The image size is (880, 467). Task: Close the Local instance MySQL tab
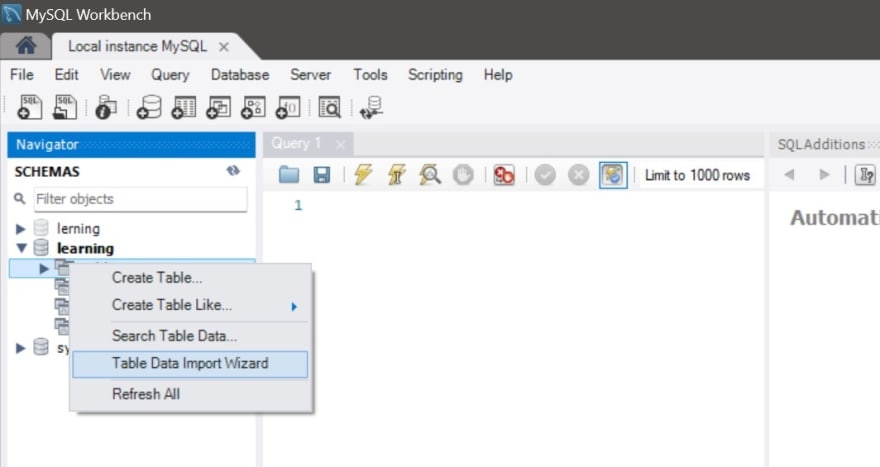click(x=224, y=47)
